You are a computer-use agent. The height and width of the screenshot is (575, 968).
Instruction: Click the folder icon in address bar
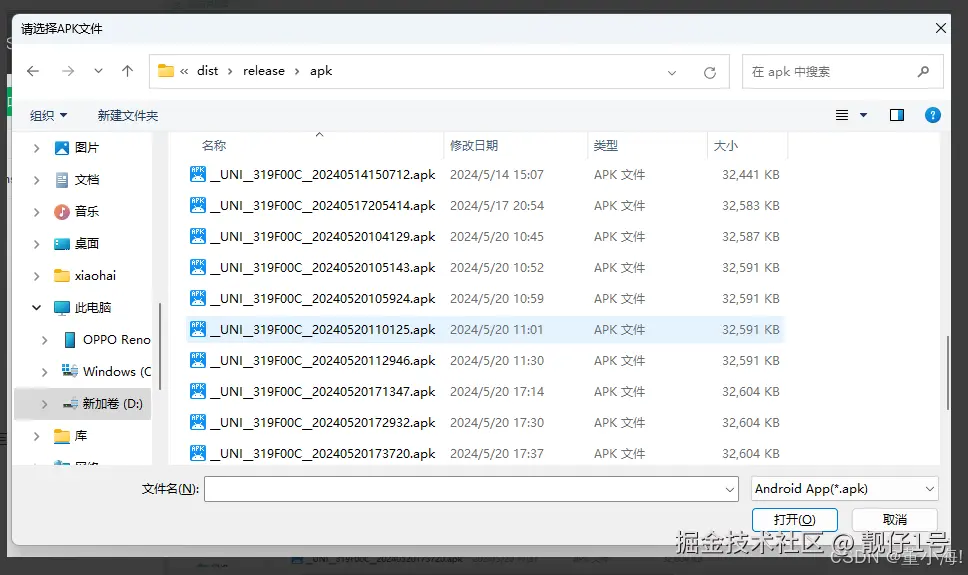click(x=165, y=71)
